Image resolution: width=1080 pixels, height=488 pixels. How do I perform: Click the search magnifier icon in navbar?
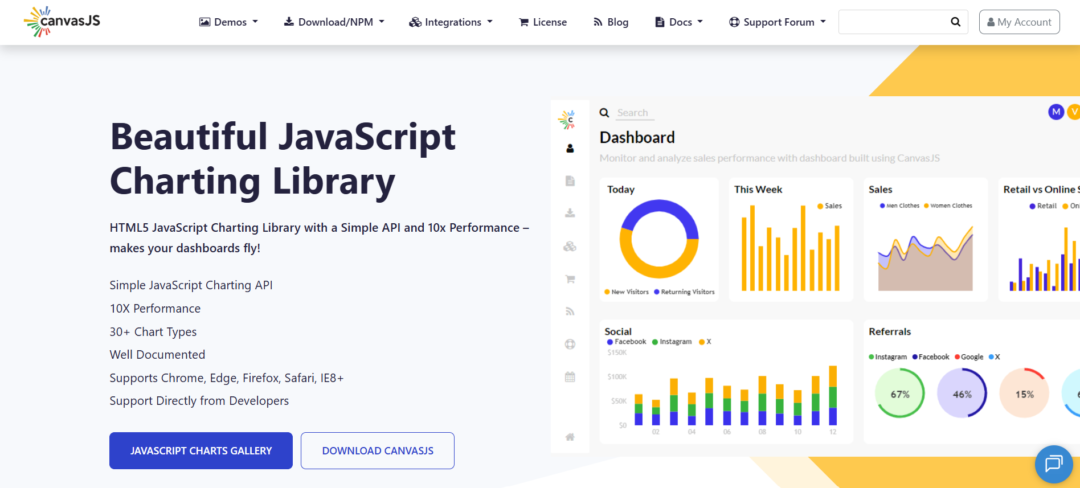point(955,22)
